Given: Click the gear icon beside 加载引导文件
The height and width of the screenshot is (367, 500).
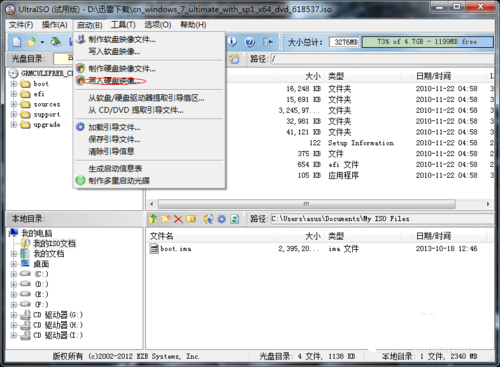Looking at the screenshot, I should pos(80,127).
